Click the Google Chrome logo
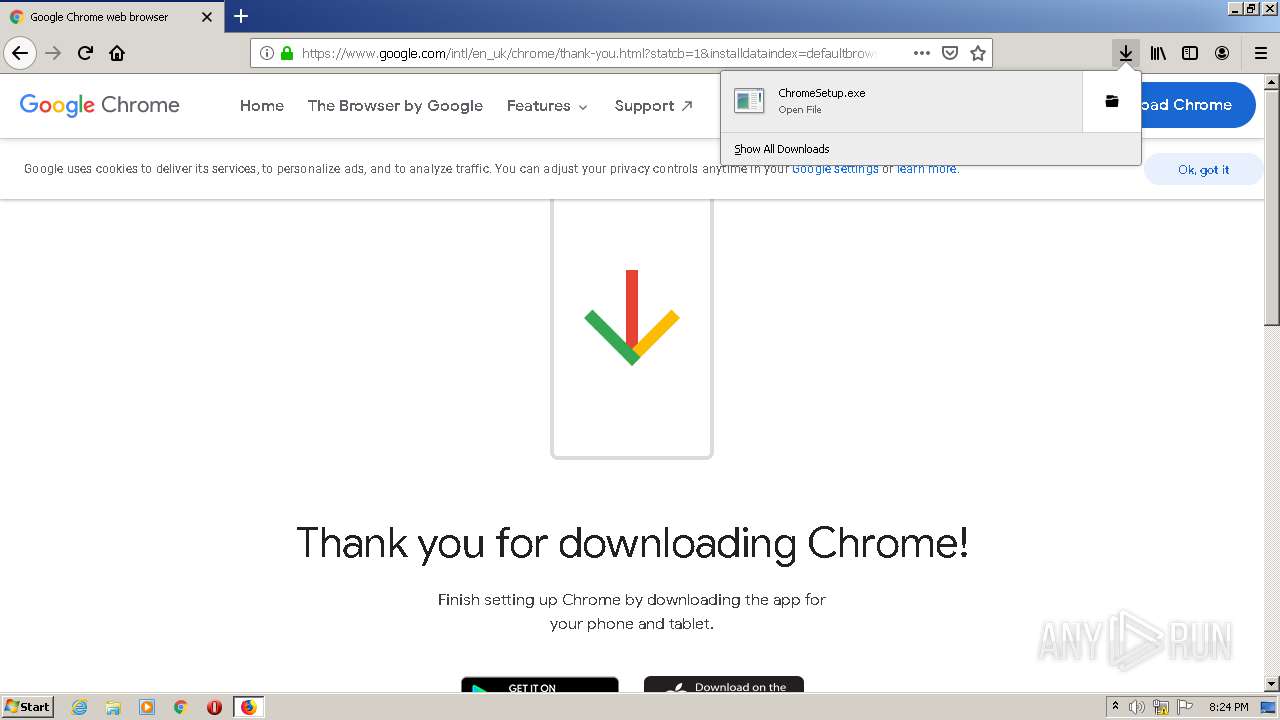Screen dimensions: 1280x720 pyautogui.click(x=100, y=105)
